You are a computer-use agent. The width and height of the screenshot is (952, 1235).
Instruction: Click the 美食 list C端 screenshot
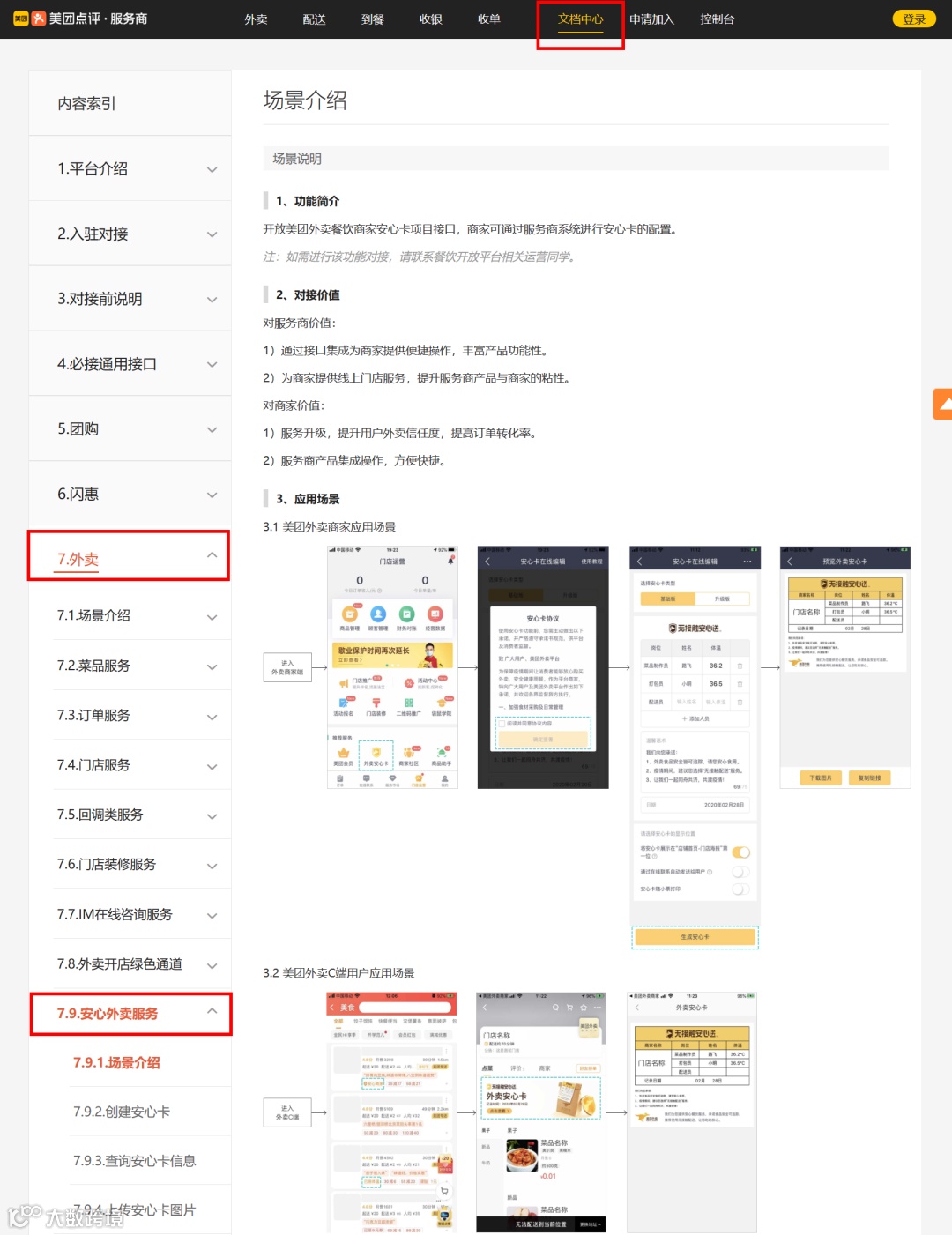click(x=392, y=1112)
